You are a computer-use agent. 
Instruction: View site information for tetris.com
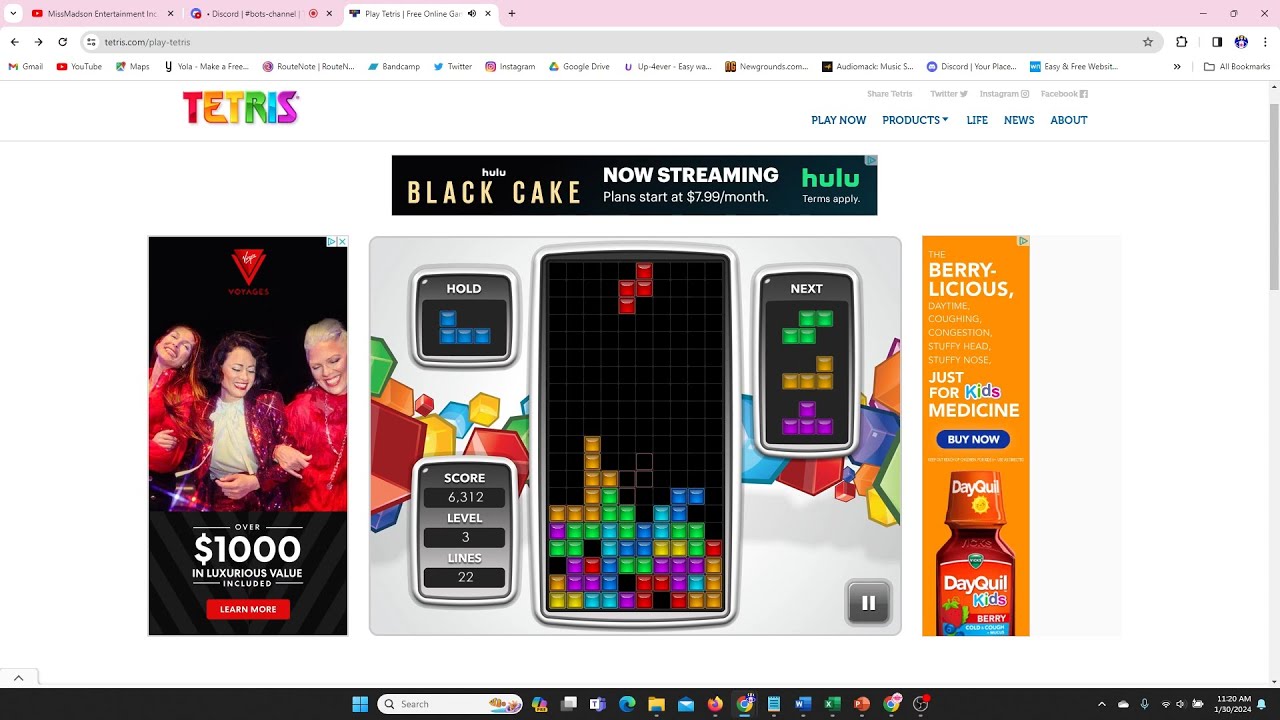pyautogui.click(x=91, y=42)
